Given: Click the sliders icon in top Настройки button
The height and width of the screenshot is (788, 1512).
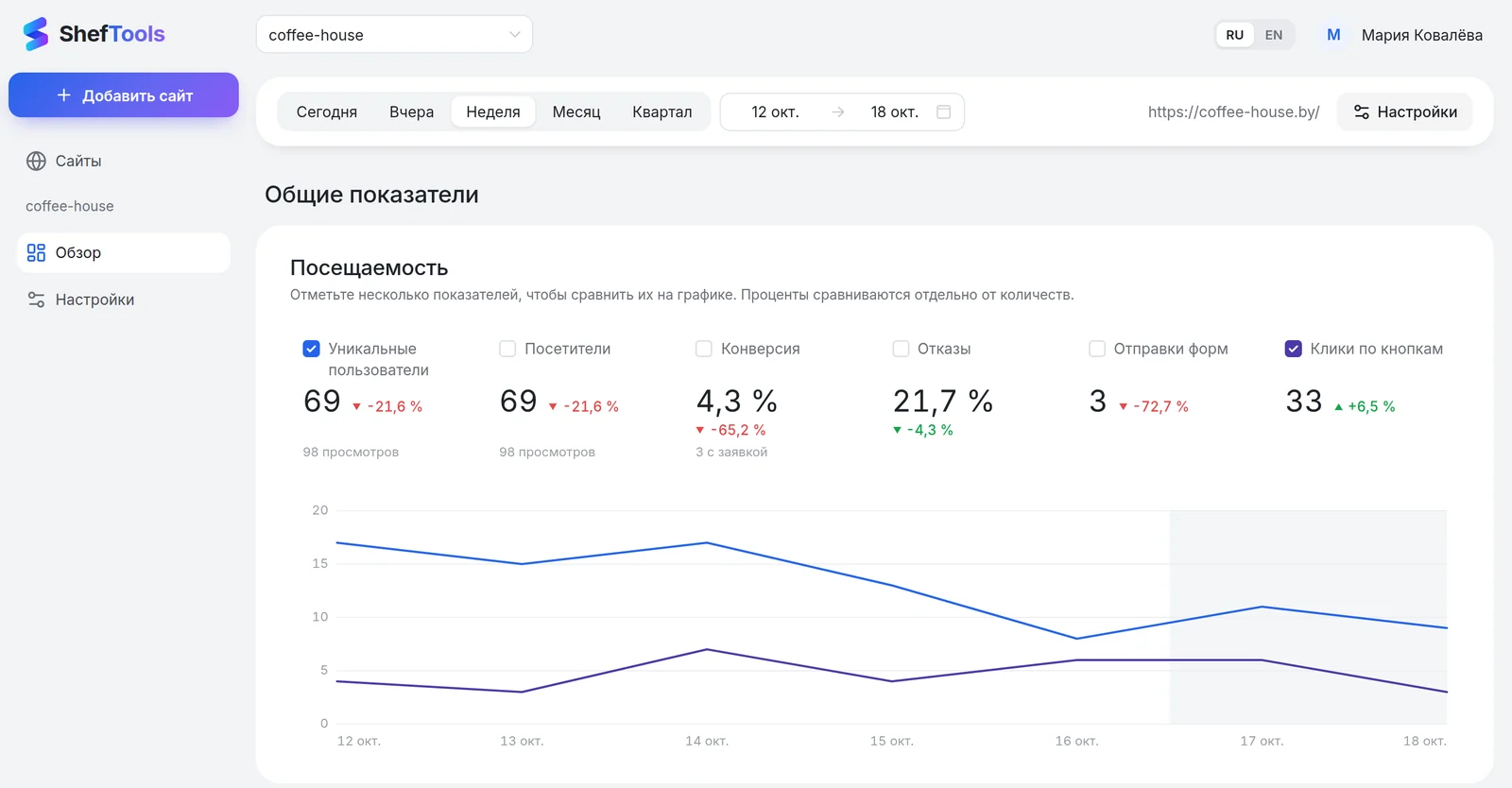Looking at the screenshot, I should (1362, 111).
